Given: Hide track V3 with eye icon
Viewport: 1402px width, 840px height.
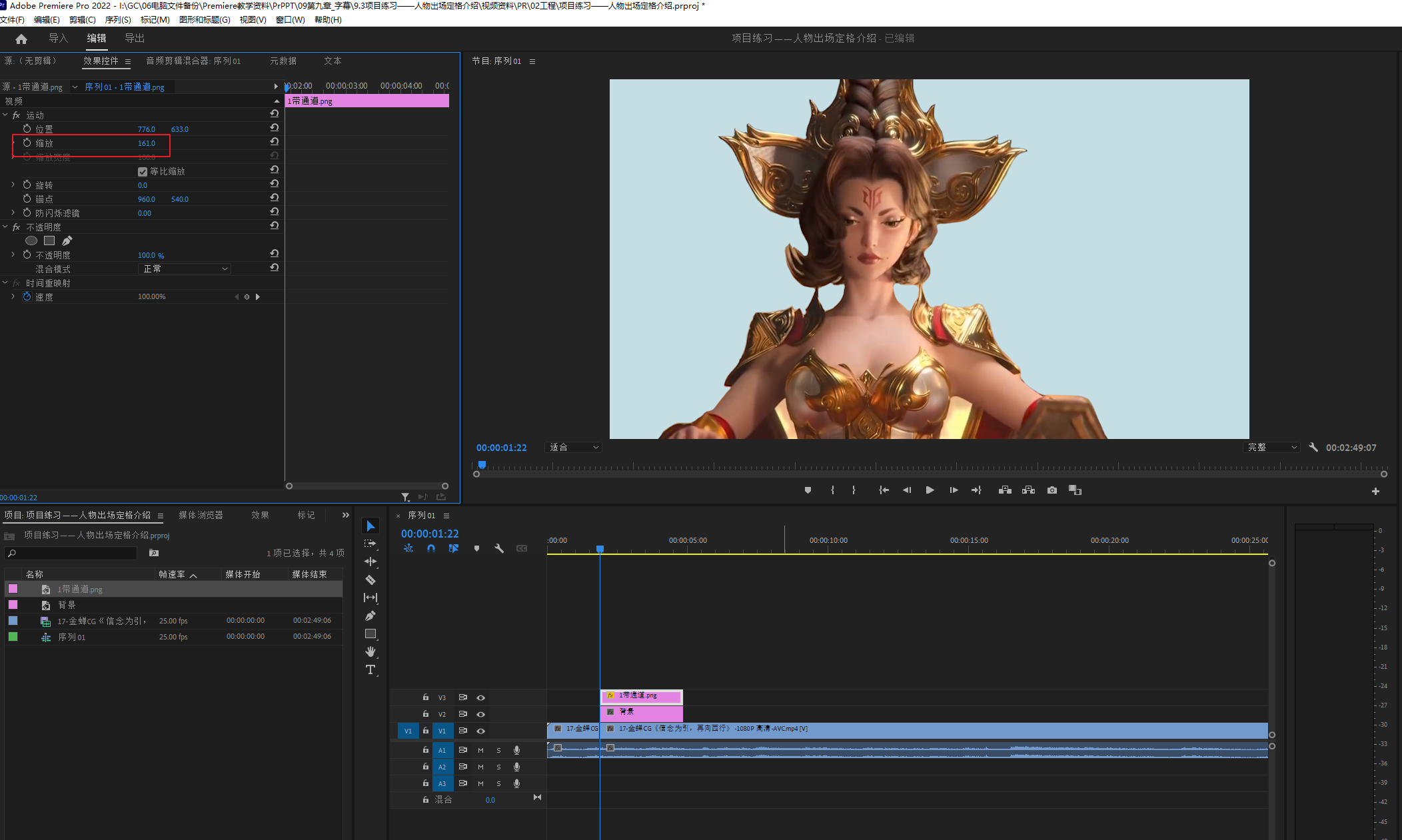Looking at the screenshot, I should pyautogui.click(x=480, y=697).
